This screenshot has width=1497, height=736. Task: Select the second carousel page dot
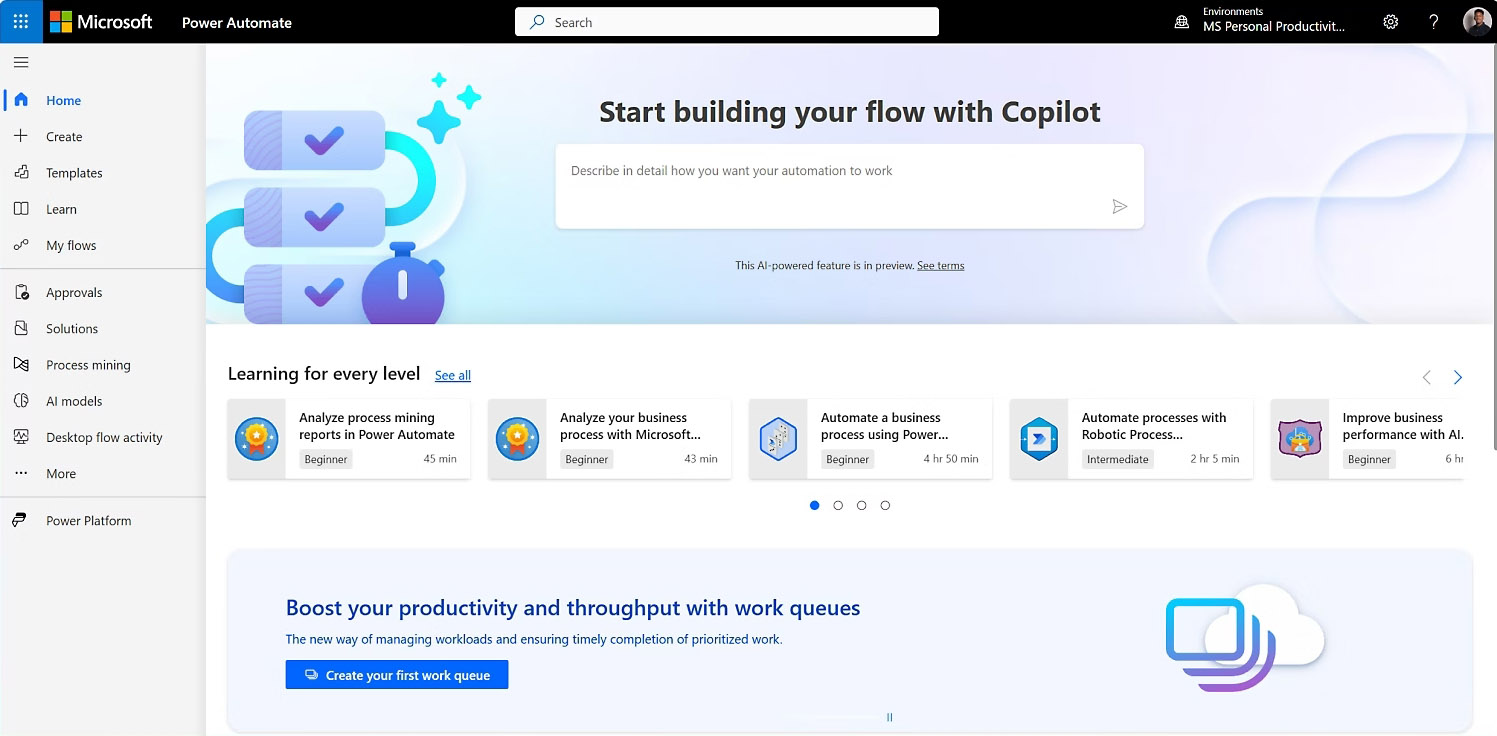838,506
